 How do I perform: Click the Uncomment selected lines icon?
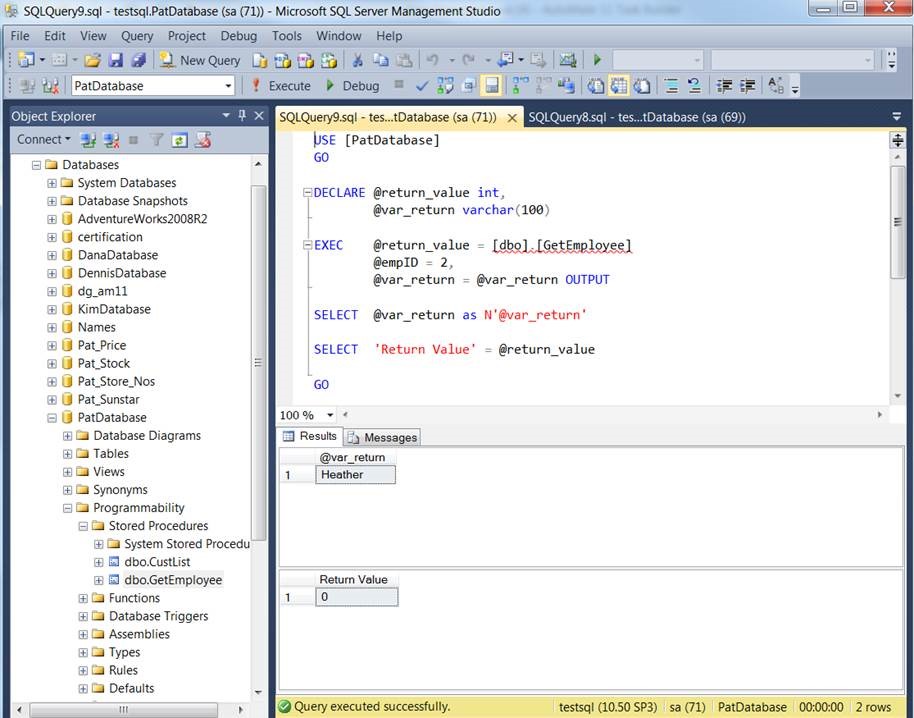pyautogui.click(x=694, y=86)
